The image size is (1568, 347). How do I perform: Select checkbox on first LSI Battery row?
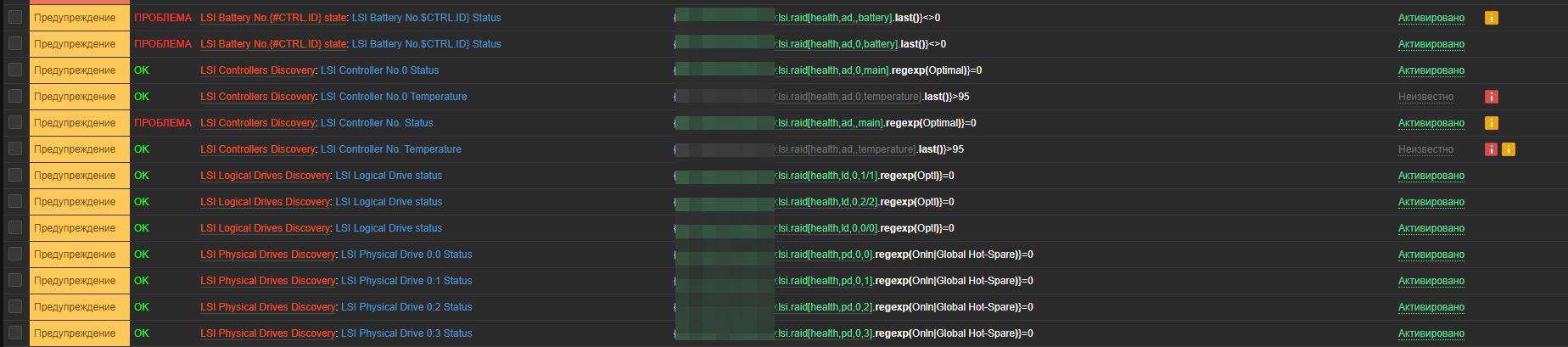coord(15,17)
